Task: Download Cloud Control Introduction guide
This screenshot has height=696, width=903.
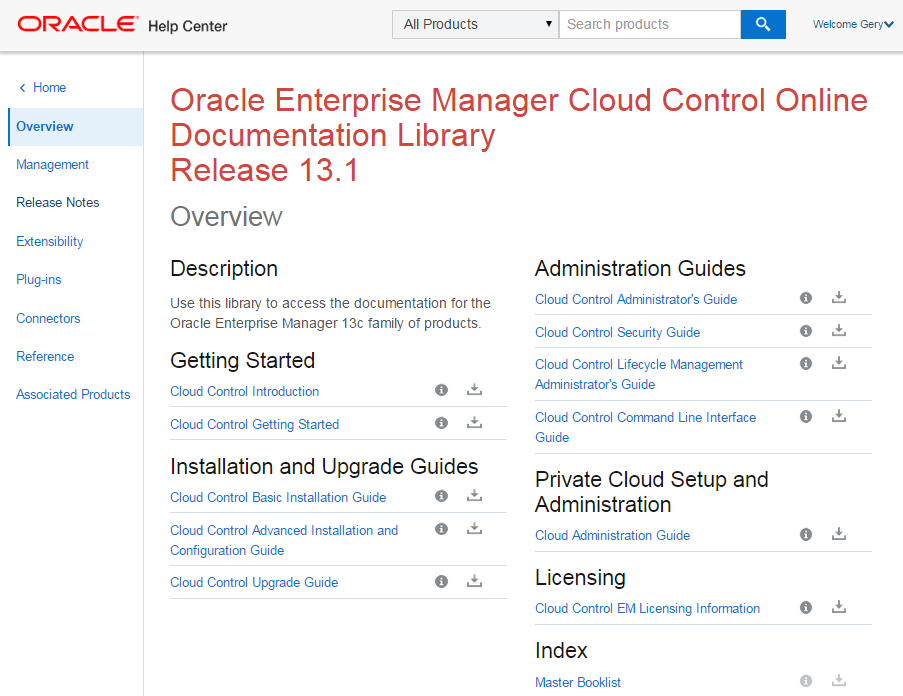Action: pos(474,390)
